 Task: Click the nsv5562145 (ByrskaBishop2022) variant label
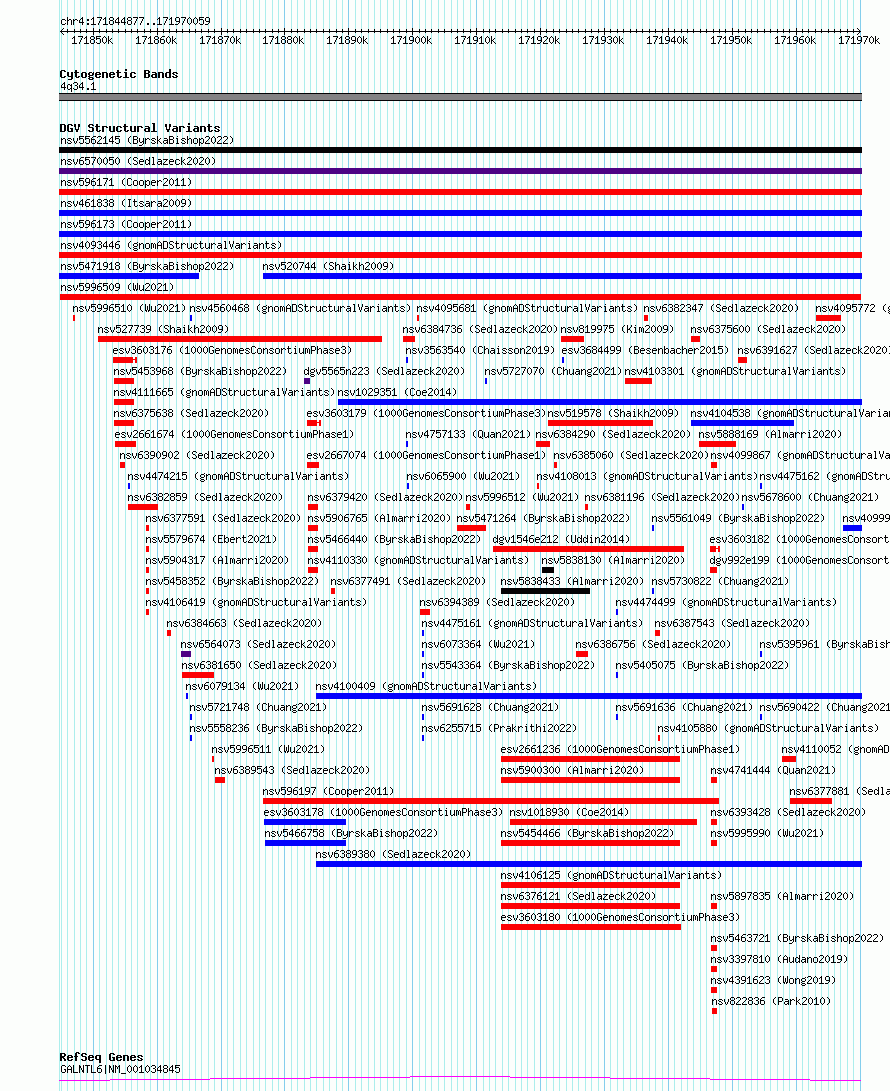147,141
